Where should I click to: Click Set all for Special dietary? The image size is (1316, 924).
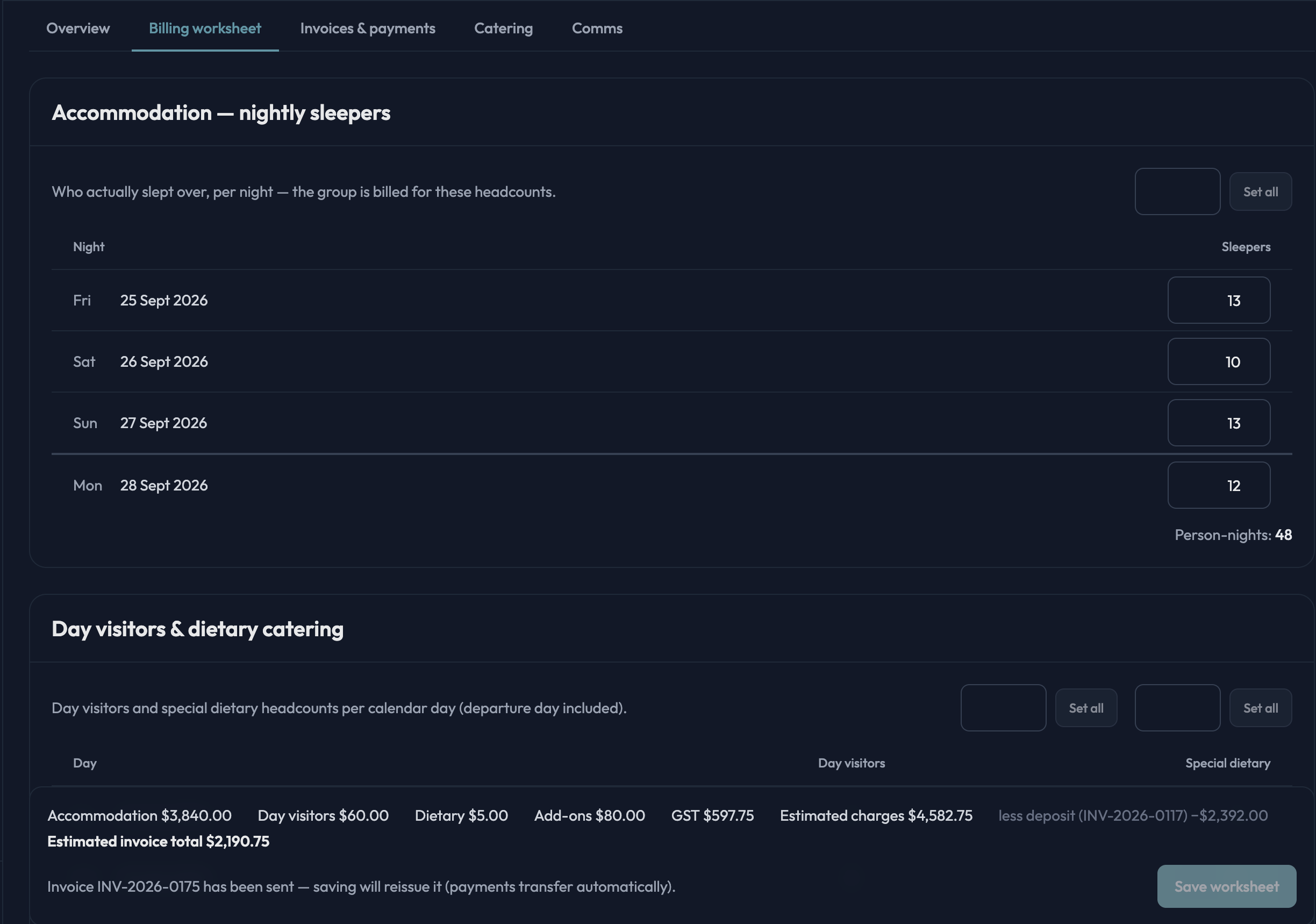pyautogui.click(x=1261, y=708)
